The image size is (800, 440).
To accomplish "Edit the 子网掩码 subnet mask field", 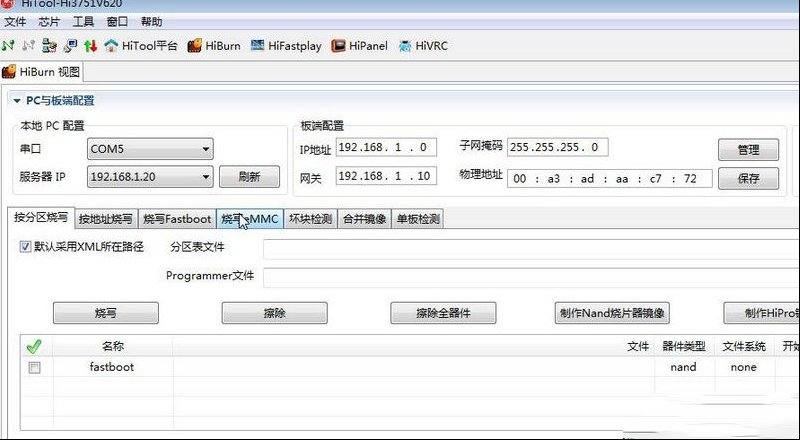I will [558, 148].
